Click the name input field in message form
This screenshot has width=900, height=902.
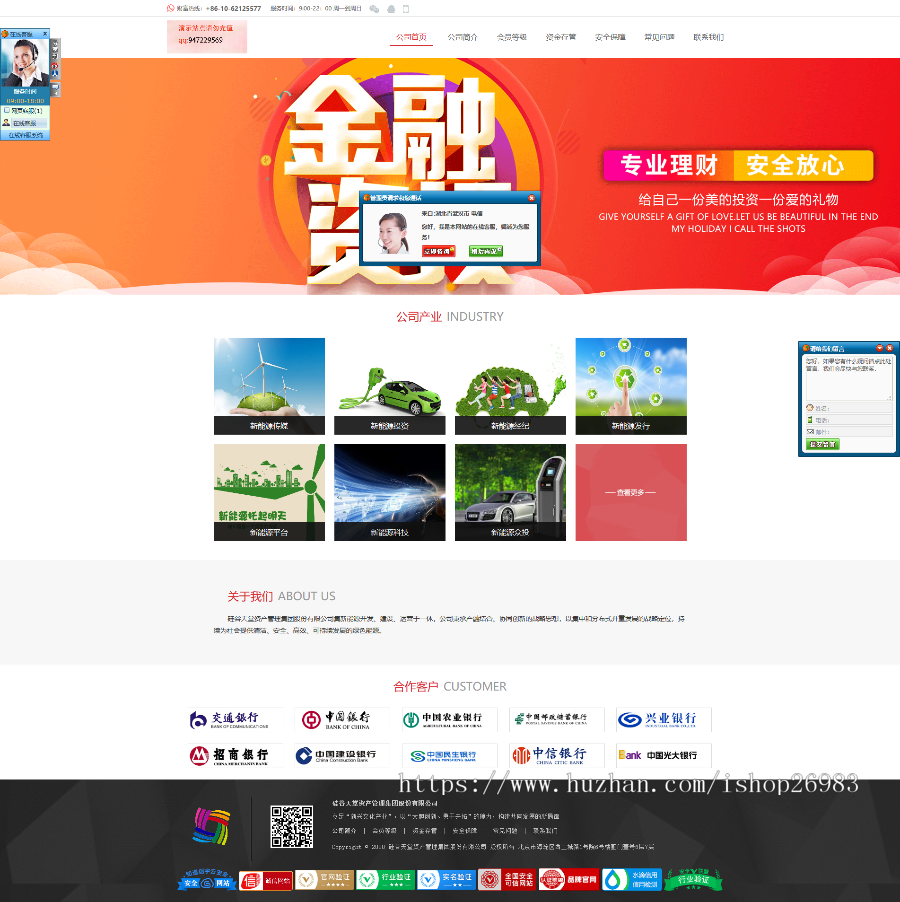[853, 407]
